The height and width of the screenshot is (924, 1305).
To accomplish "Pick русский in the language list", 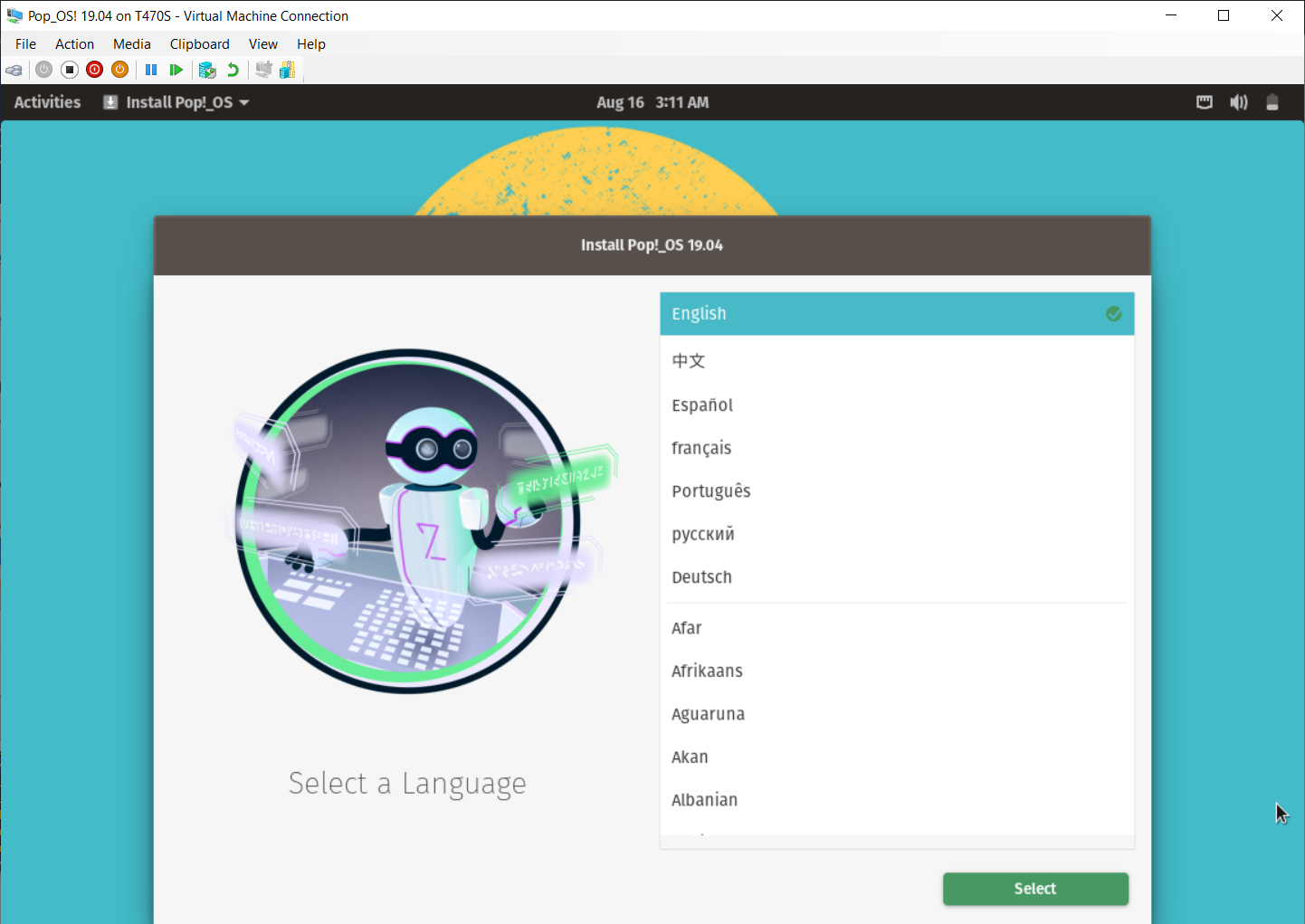I will pos(897,534).
